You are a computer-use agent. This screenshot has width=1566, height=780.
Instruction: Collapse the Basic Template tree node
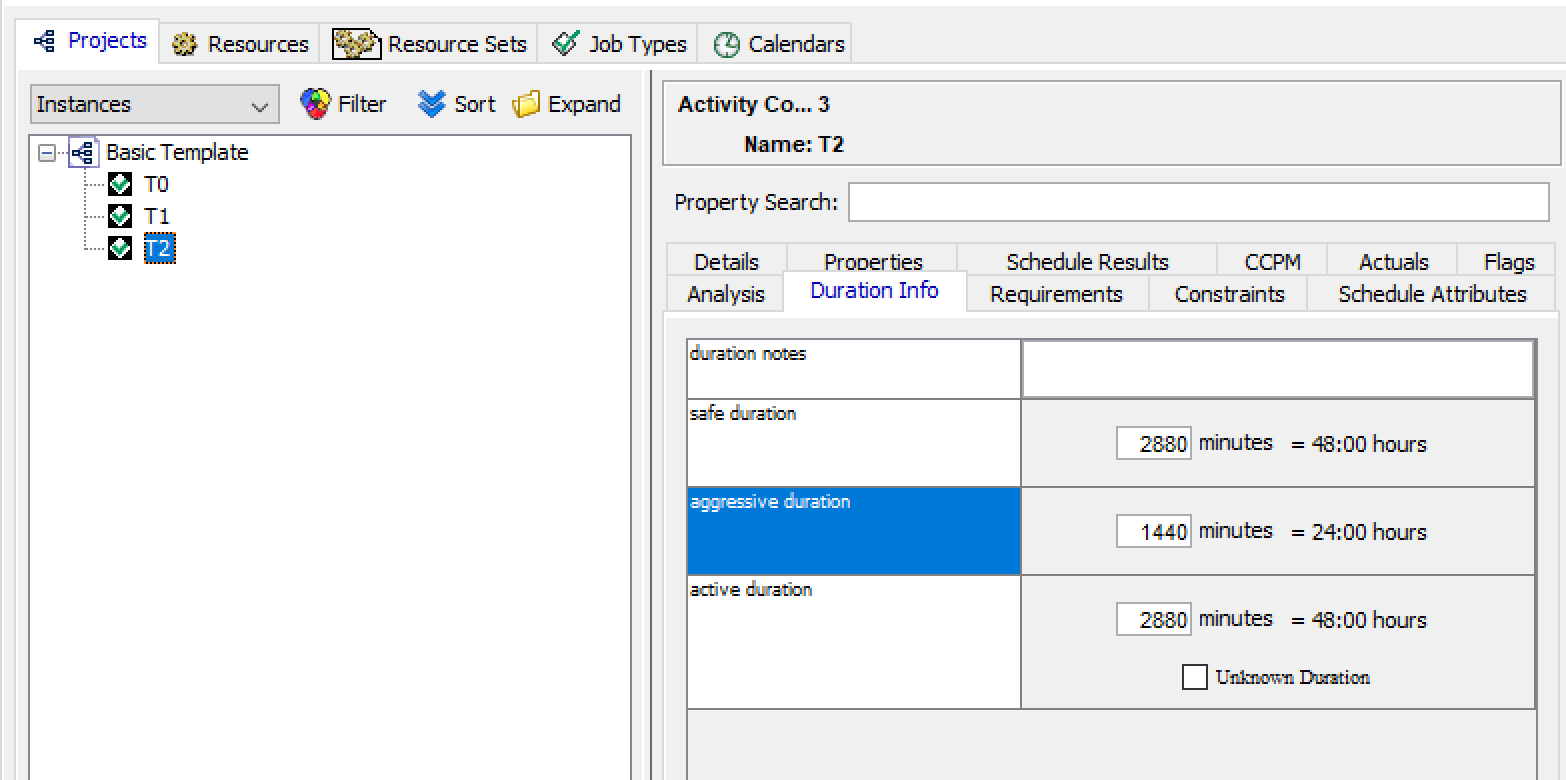click(45, 153)
